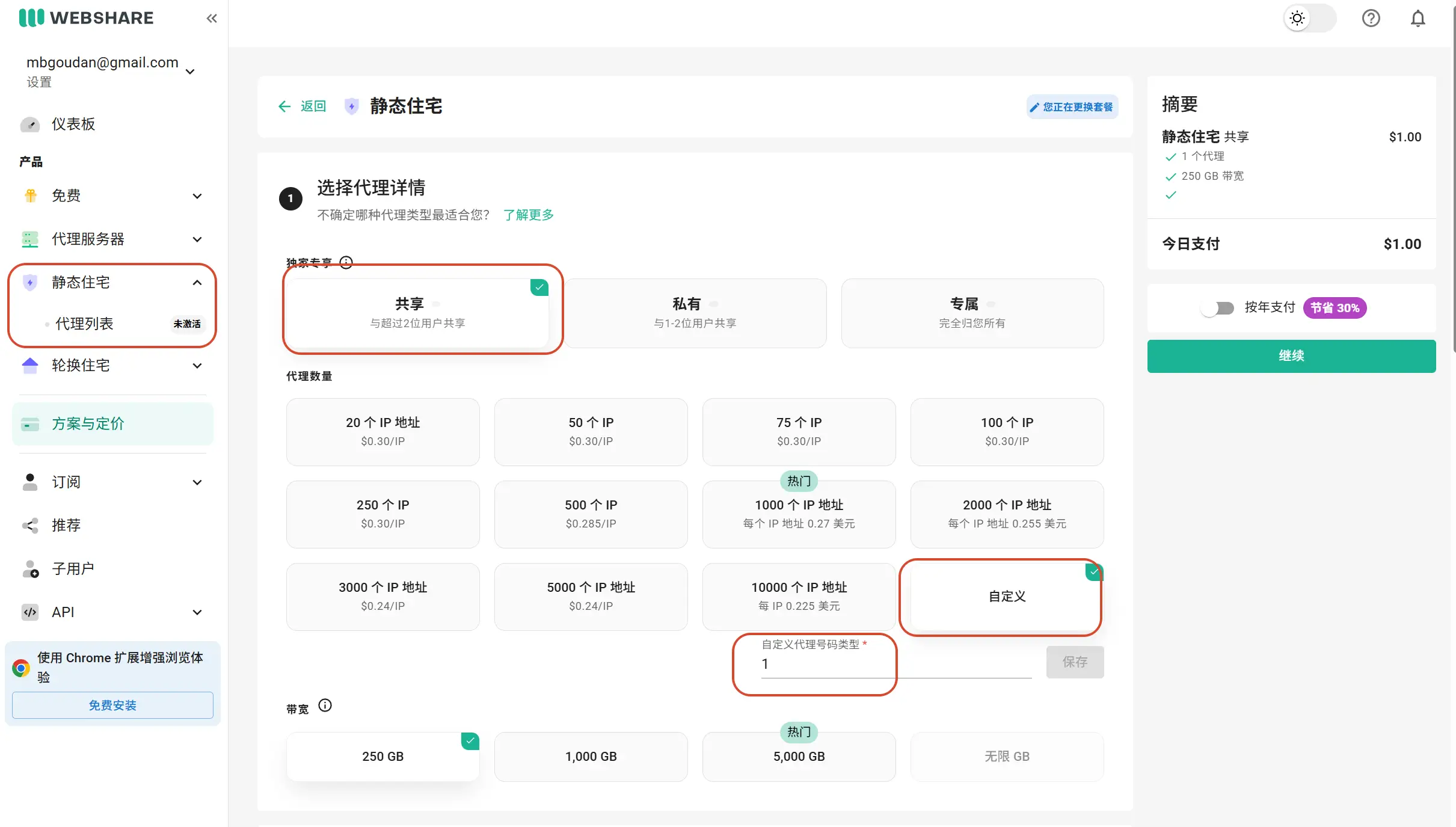This screenshot has width=1456, height=827.
Task: Click the API code icon
Action: coord(30,612)
